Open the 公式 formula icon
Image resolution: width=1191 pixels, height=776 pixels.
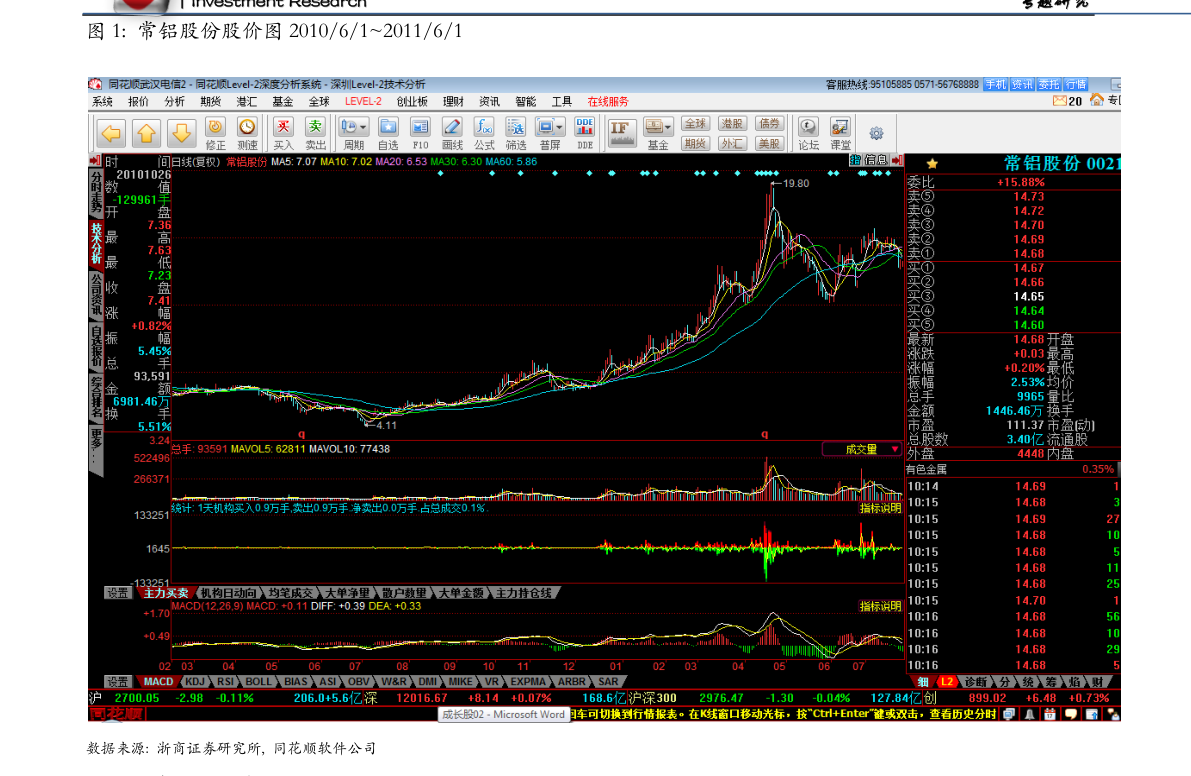[x=484, y=133]
